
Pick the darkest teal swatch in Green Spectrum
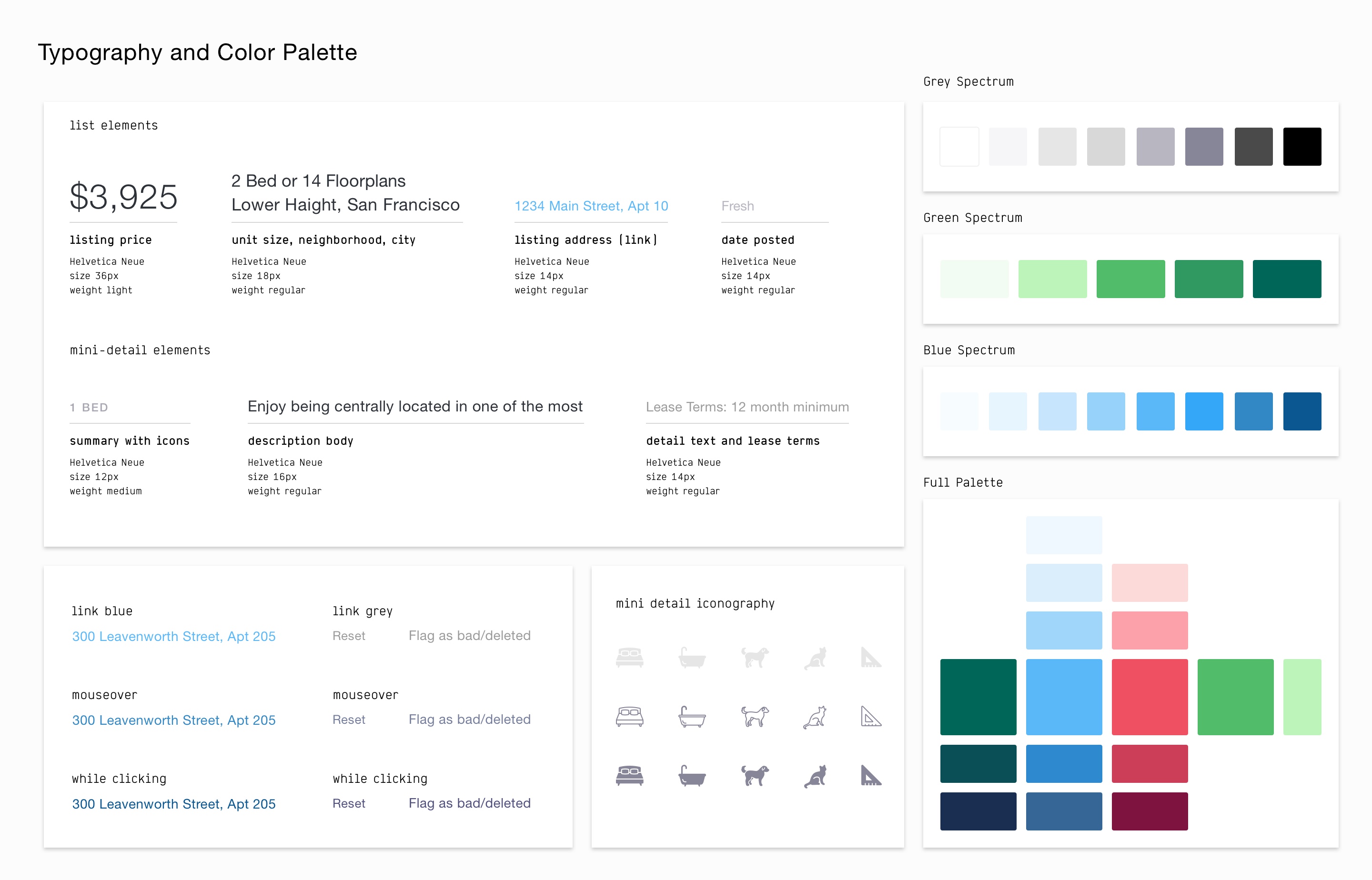[x=1287, y=279]
